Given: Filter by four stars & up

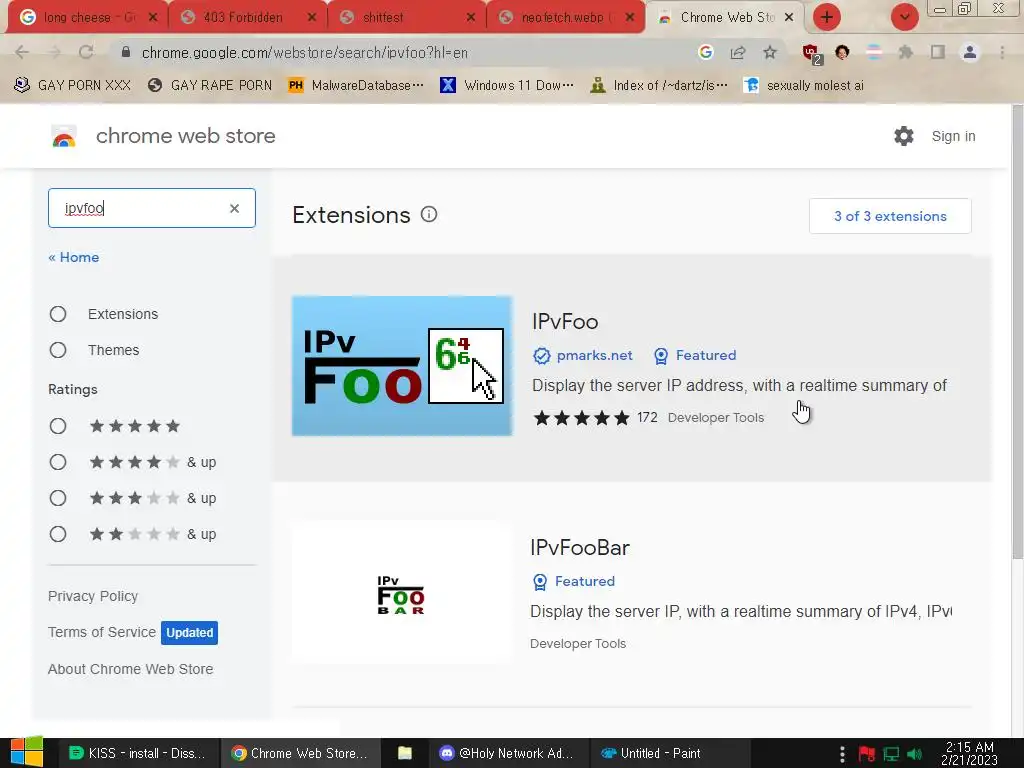Looking at the screenshot, I should pyautogui.click(x=58, y=462).
